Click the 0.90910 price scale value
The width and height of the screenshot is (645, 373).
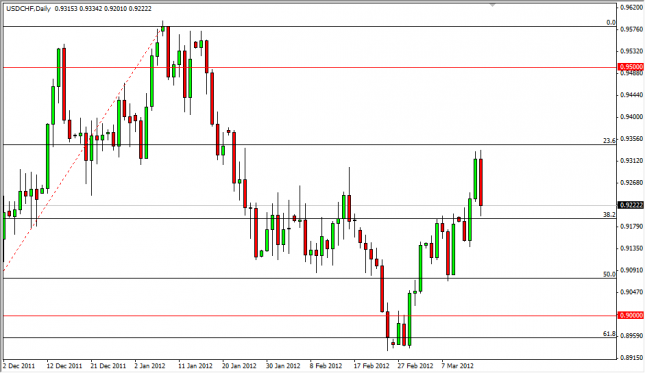(x=631, y=270)
